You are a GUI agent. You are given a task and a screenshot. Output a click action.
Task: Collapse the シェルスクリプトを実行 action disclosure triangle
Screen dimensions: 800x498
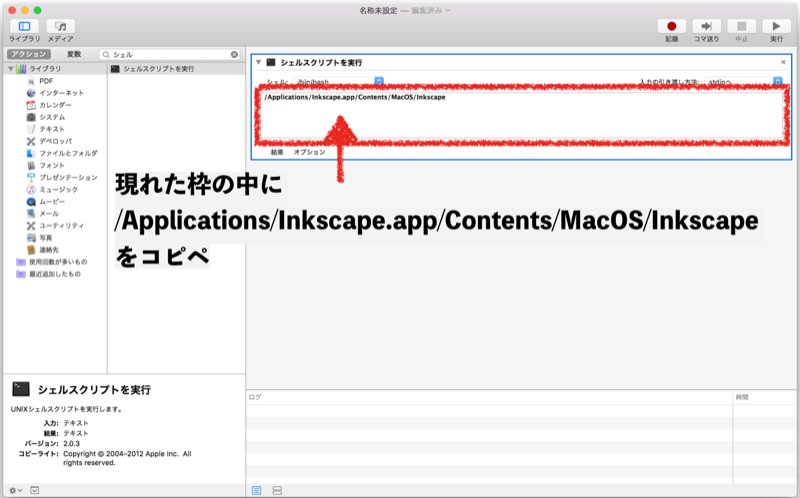259,62
